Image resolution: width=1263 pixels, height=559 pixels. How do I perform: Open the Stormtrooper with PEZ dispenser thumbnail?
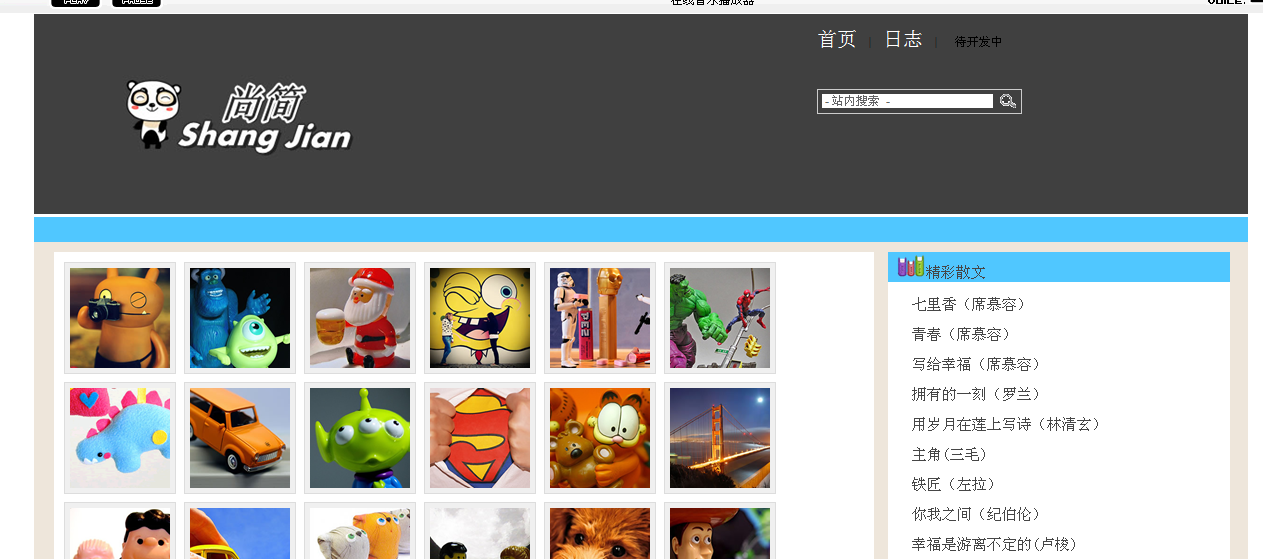600,318
